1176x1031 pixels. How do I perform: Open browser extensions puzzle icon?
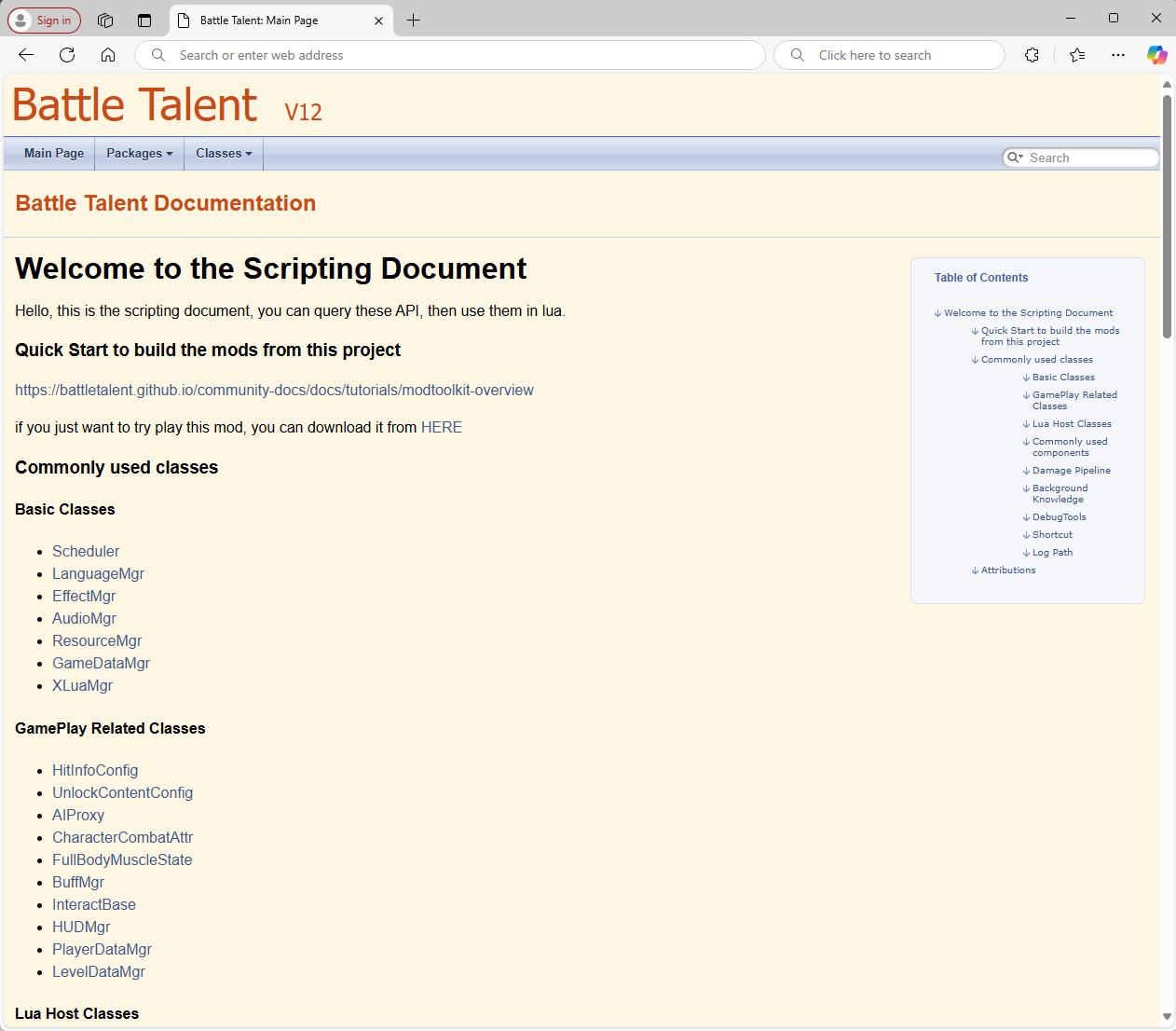click(1032, 55)
